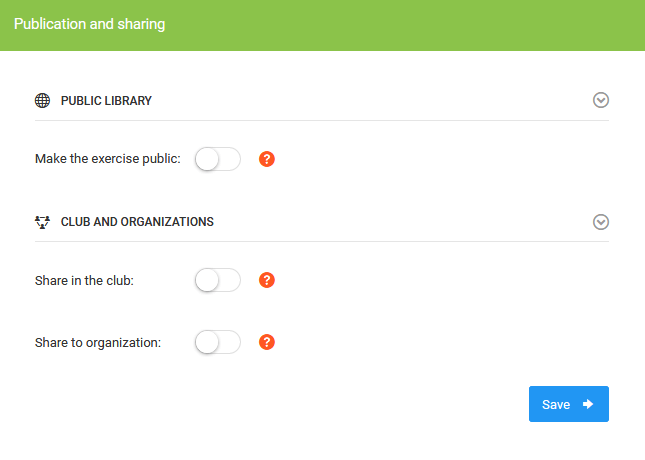Turn on Share to organization switch
The image size is (645, 460).
click(218, 342)
